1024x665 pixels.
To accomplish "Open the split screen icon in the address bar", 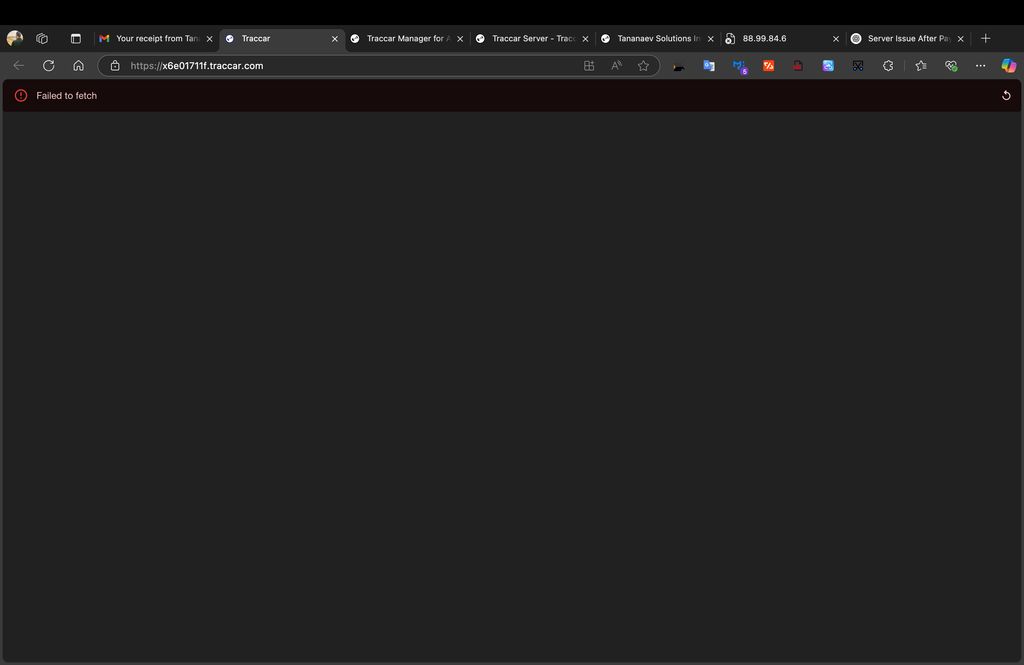I will pos(589,65).
